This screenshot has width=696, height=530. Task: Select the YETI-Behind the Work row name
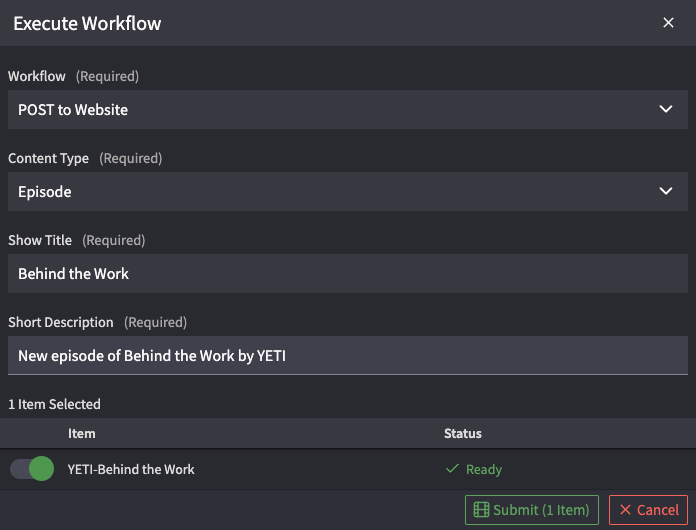tap(131, 469)
